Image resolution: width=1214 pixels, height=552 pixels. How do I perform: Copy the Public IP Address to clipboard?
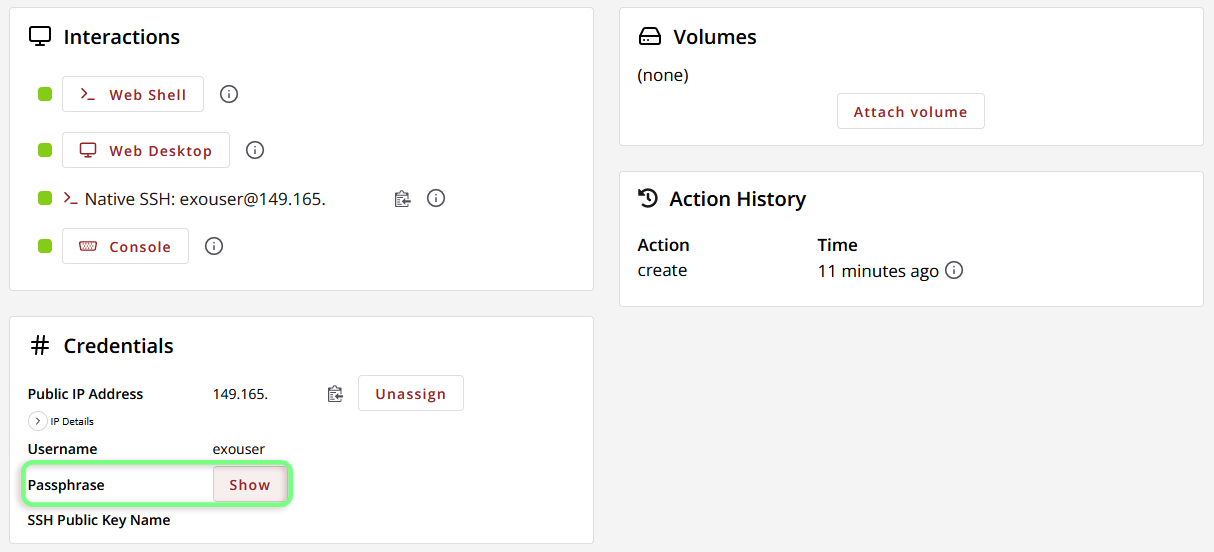pos(335,394)
